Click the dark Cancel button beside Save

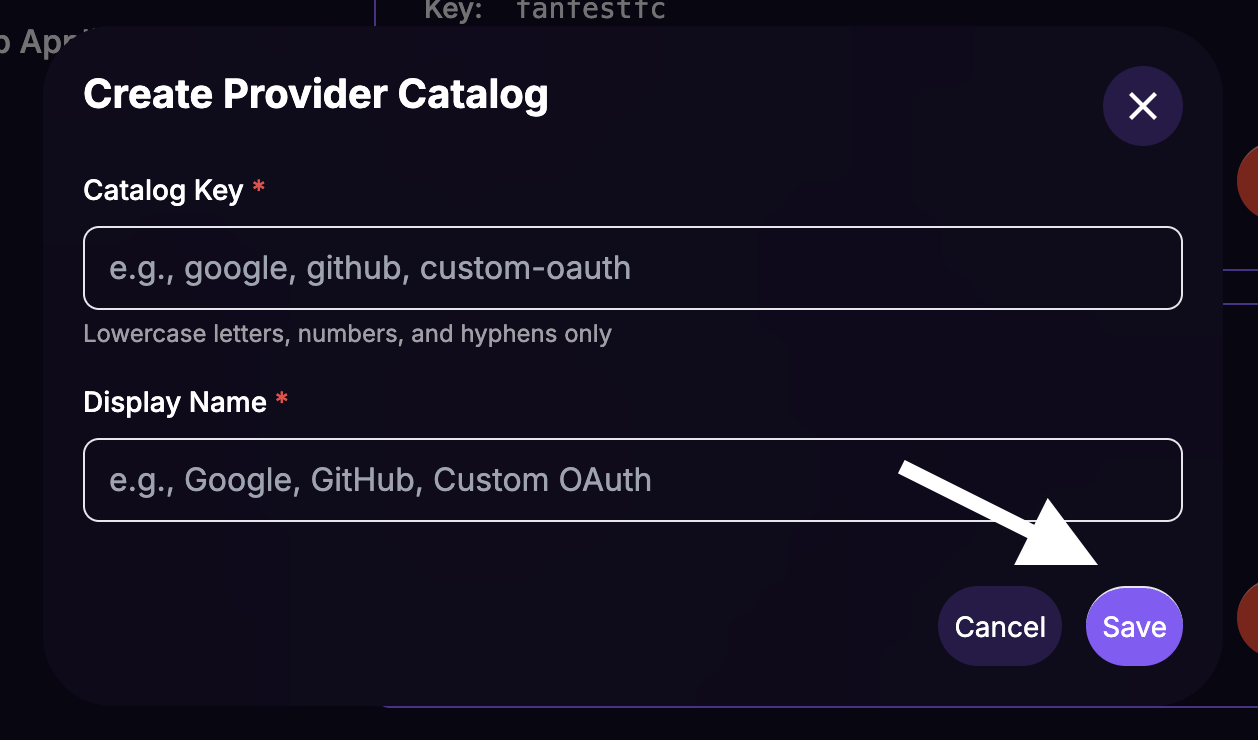[999, 625]
